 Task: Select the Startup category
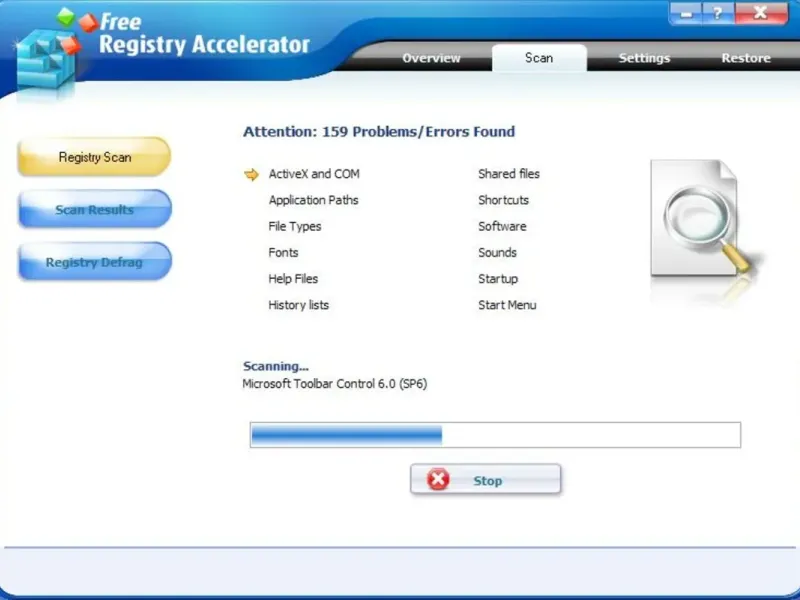coord(498,279)
